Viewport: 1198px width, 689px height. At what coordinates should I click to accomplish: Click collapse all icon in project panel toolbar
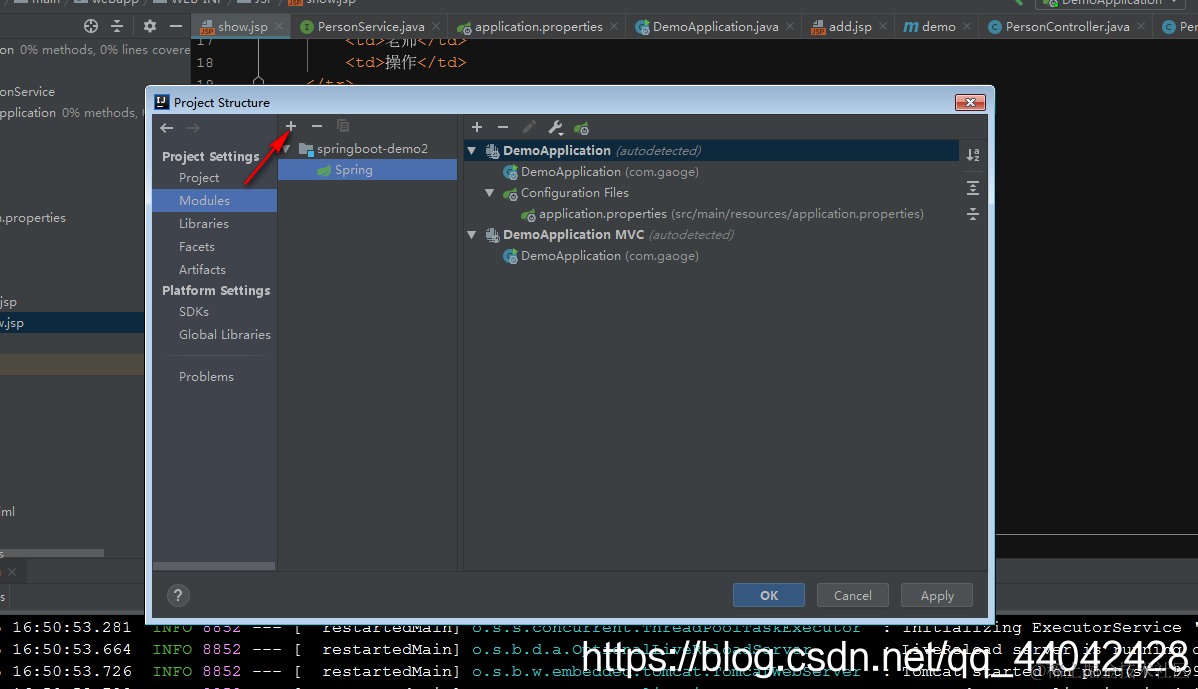pyautogui.click(x=117, y=26)
